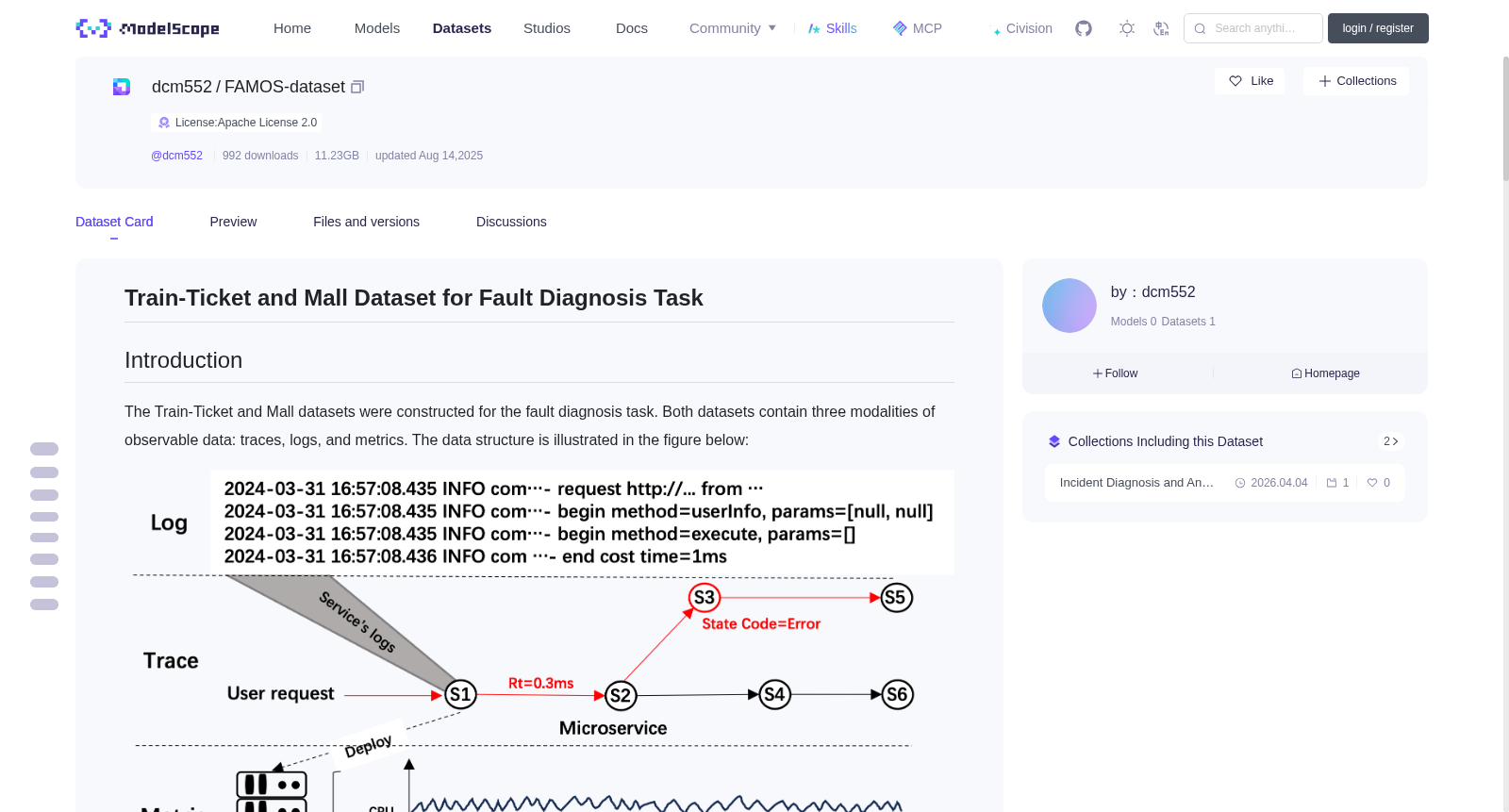1509x812 pixels.
Task: Visit the dcm552 Homepage
Action: 1325,373
